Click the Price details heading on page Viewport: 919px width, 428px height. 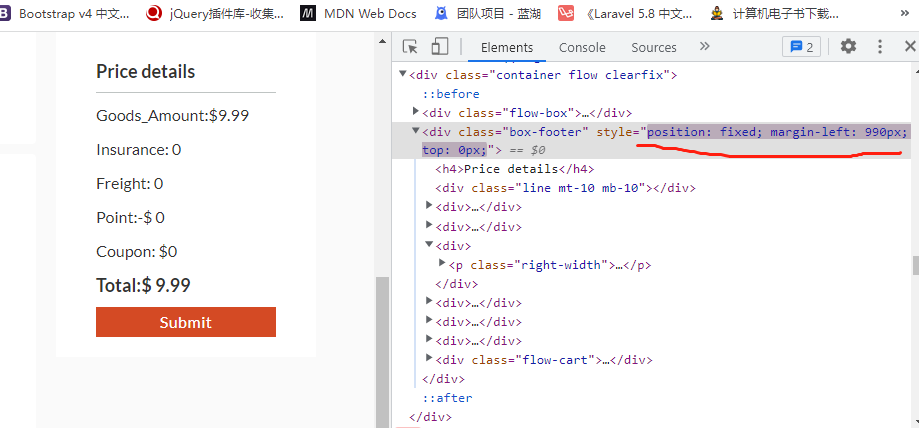click(145, 72)
